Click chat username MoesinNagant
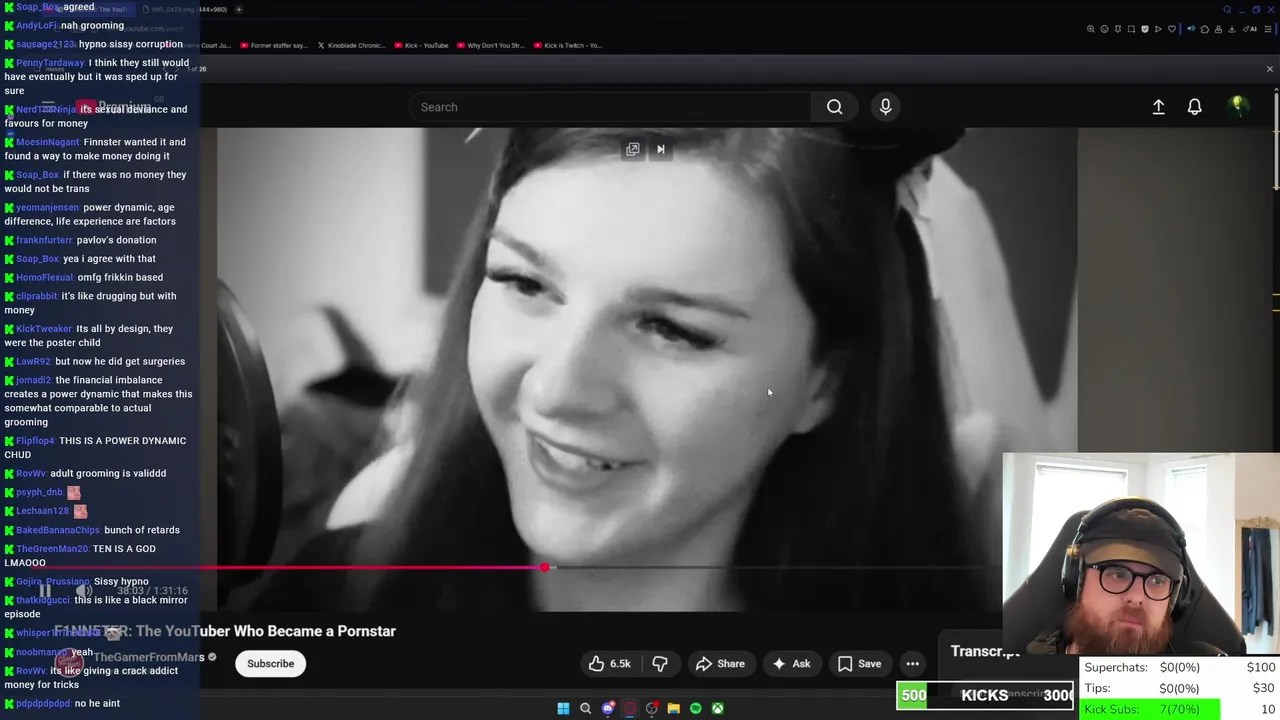This screenshot has height=720, width=1280. pyautogui.click(x=47, y=142)
